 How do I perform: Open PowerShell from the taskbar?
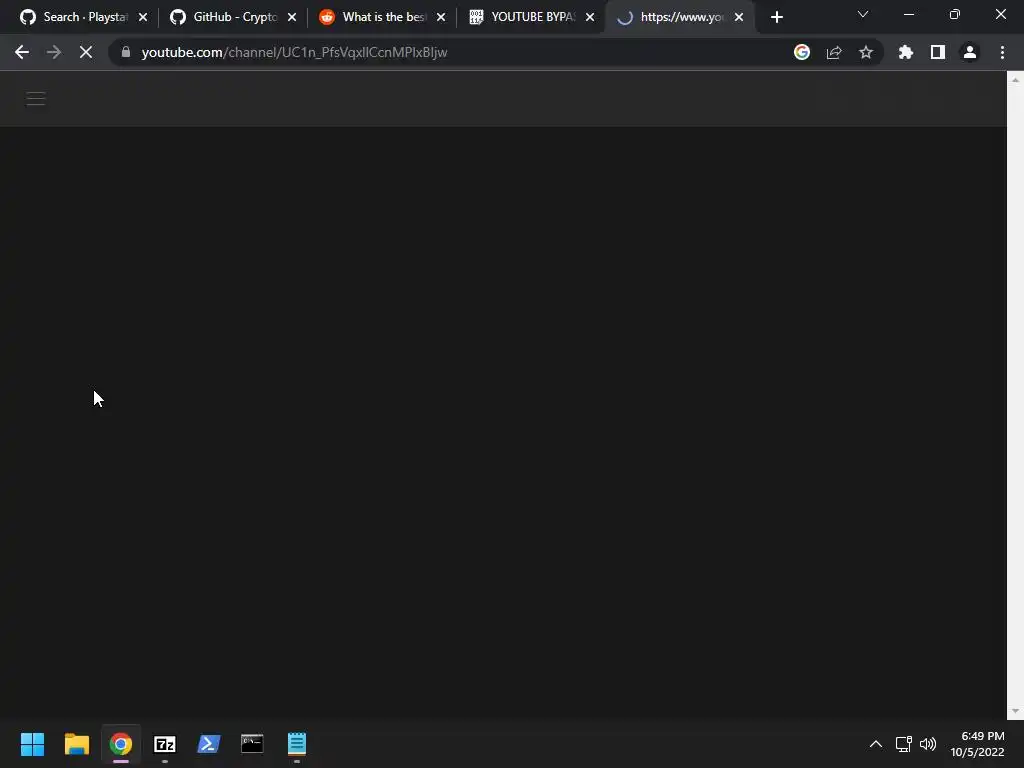click(x=208, y=744)
